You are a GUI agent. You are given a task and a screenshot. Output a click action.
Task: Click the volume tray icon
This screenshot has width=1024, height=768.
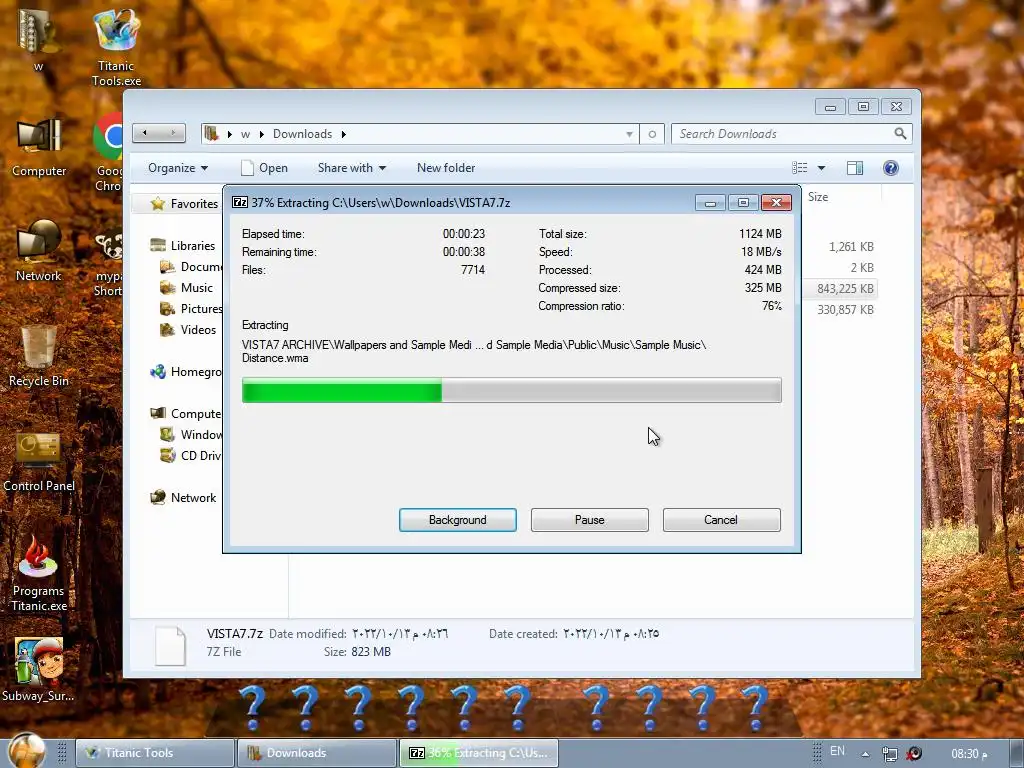pyautogui.click(x=914, y=754)
